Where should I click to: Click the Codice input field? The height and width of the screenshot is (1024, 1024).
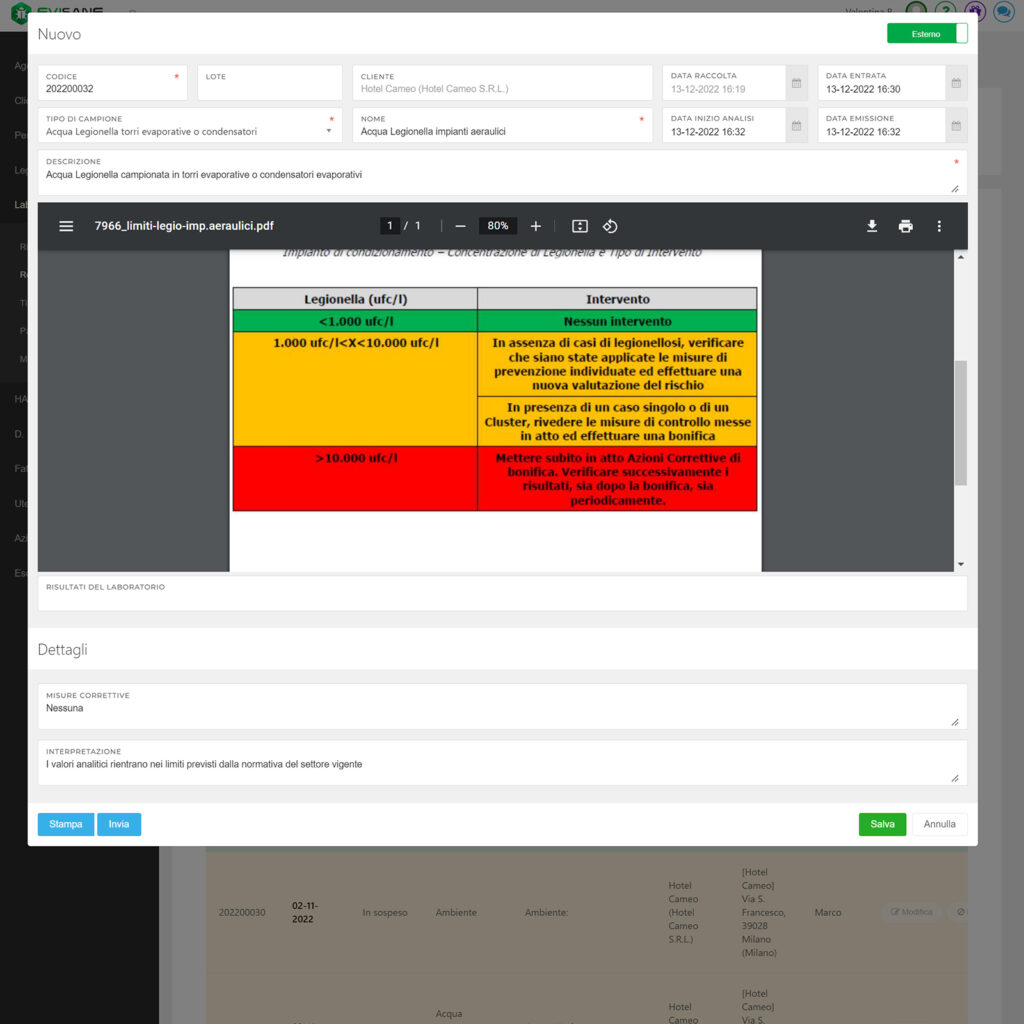point(112,83)
